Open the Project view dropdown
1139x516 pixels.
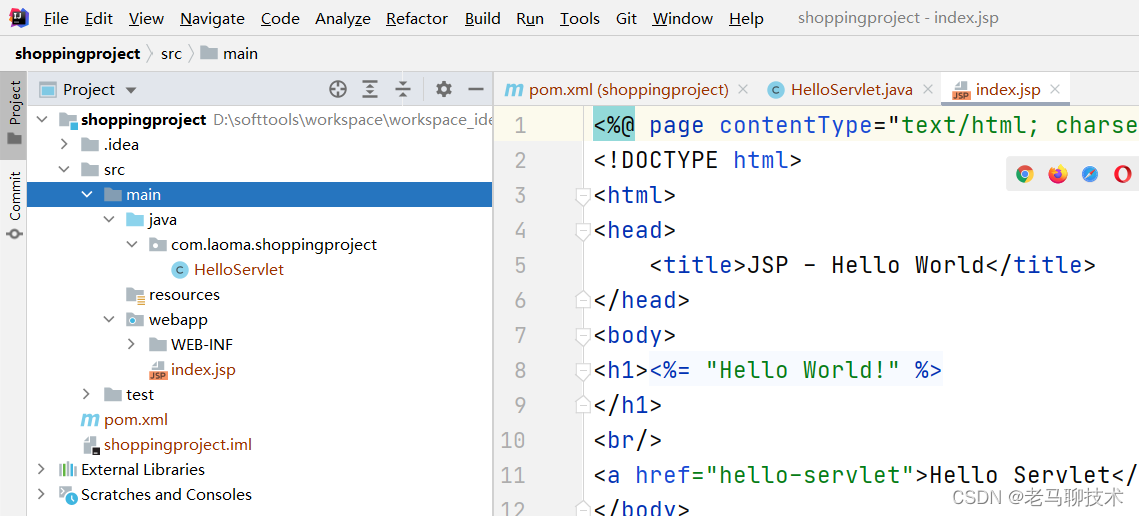coord(131,90)
